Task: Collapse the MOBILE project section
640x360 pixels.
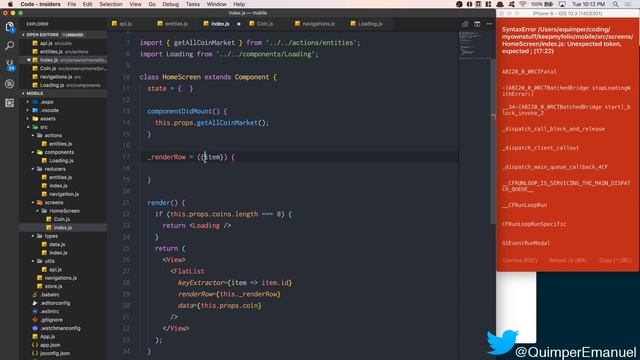Action: point(23,93)
